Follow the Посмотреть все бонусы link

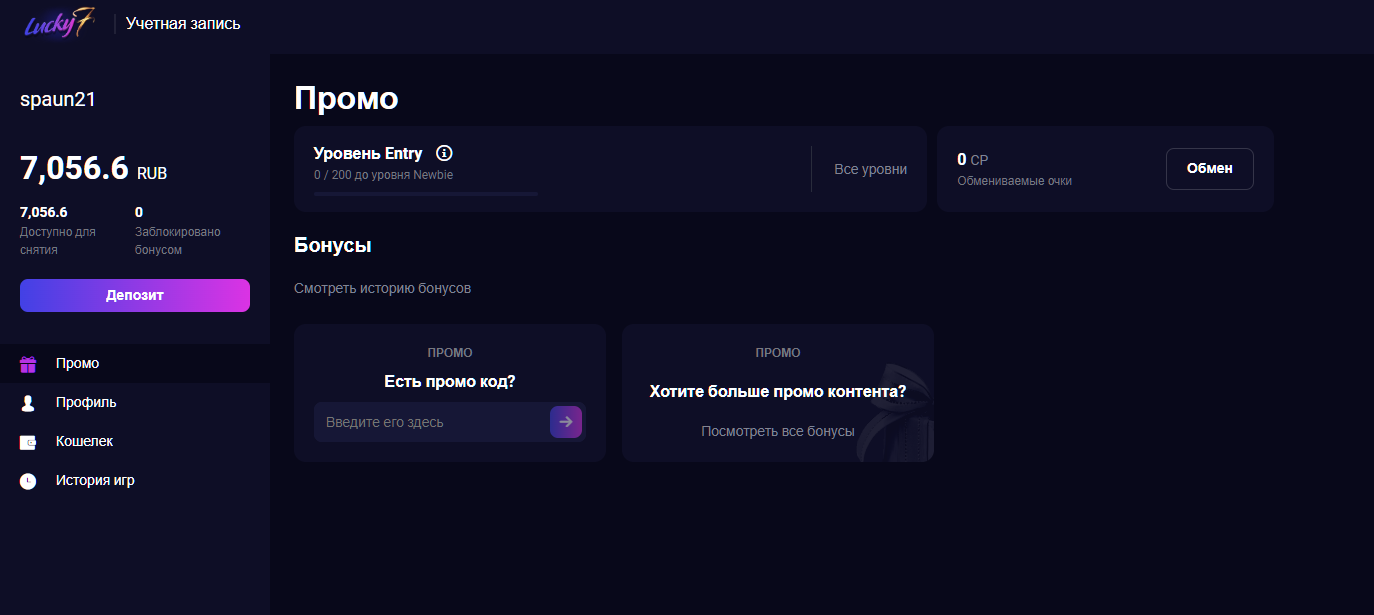pos(777,431)
